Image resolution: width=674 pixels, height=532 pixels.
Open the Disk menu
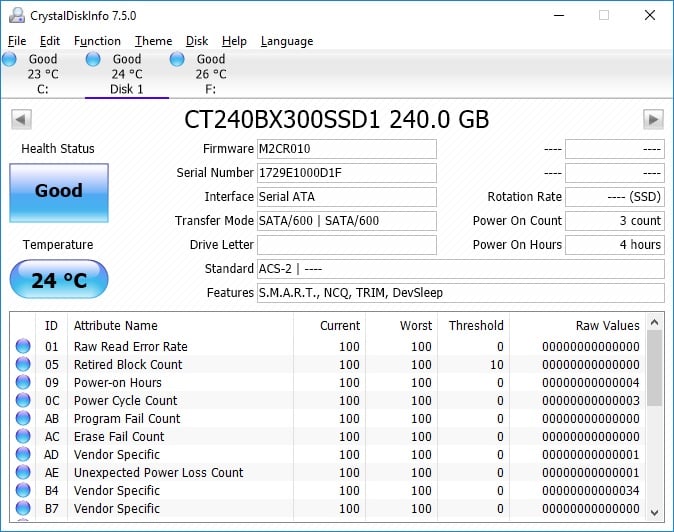click(x=197, y=41)
